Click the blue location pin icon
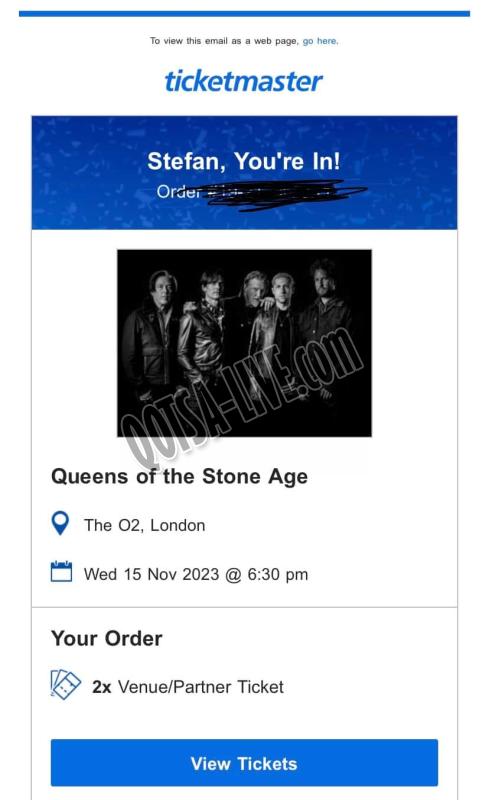This screenshot has height=800, width=489. click(61, 524)
